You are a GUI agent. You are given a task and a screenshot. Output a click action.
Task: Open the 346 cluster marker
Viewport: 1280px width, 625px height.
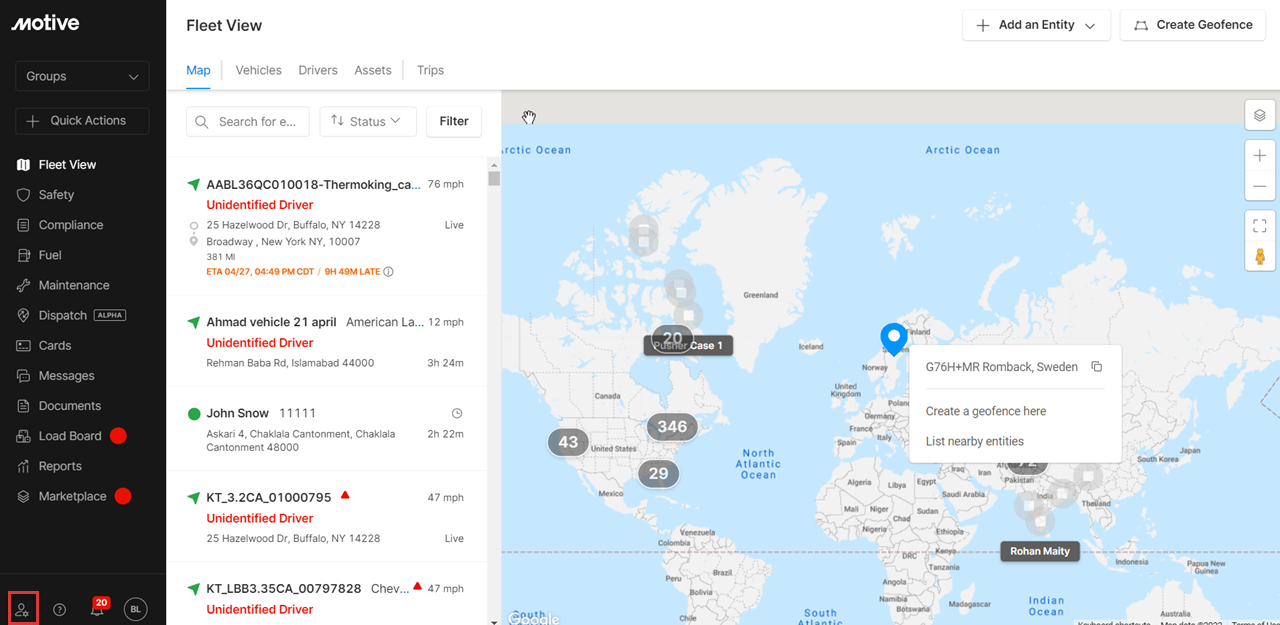tap(672, 427)
